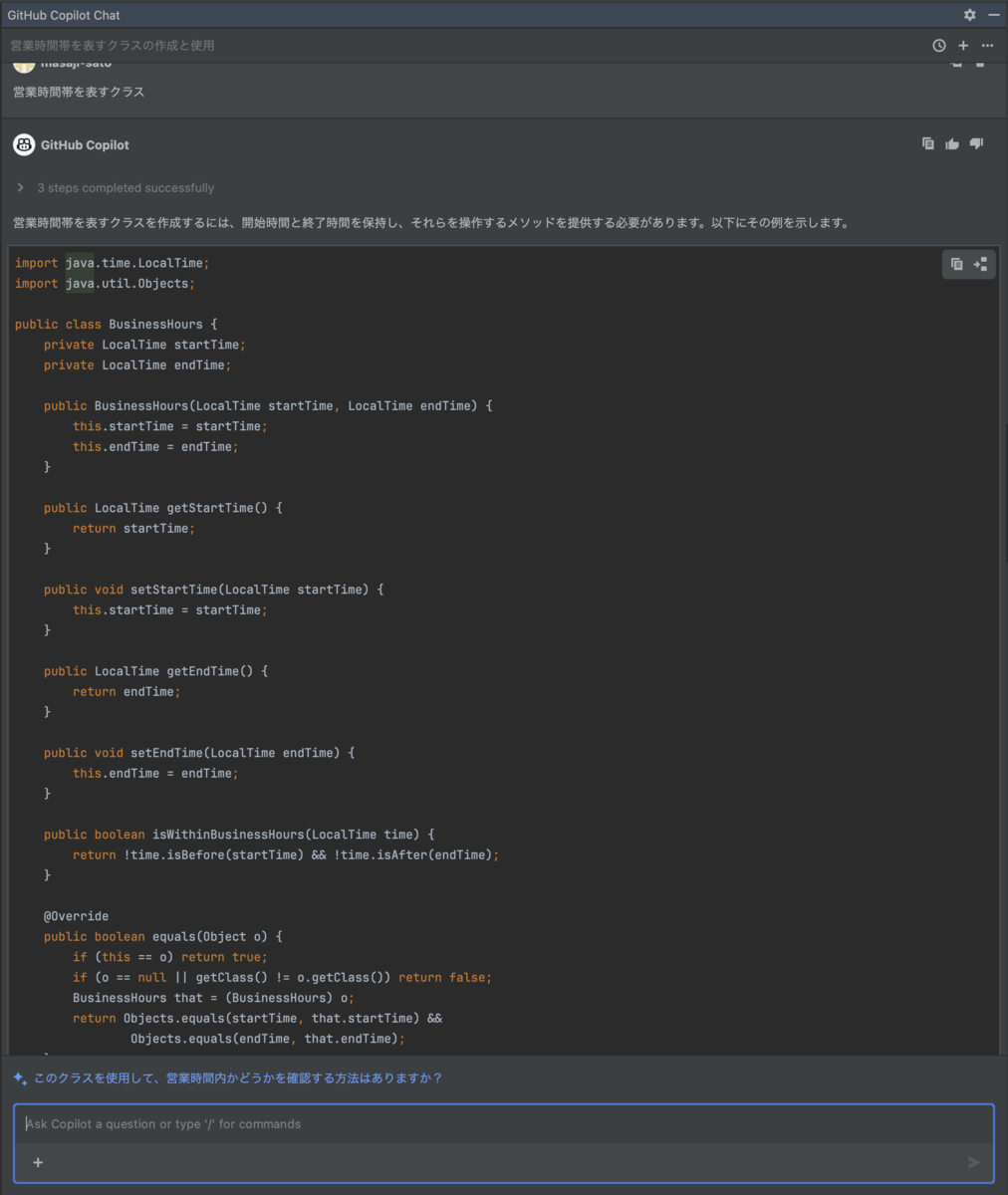Click 'Objects.equals(endTime, that.endTime);' line
The image size is (1008, 1195).
click(268, 1039)
